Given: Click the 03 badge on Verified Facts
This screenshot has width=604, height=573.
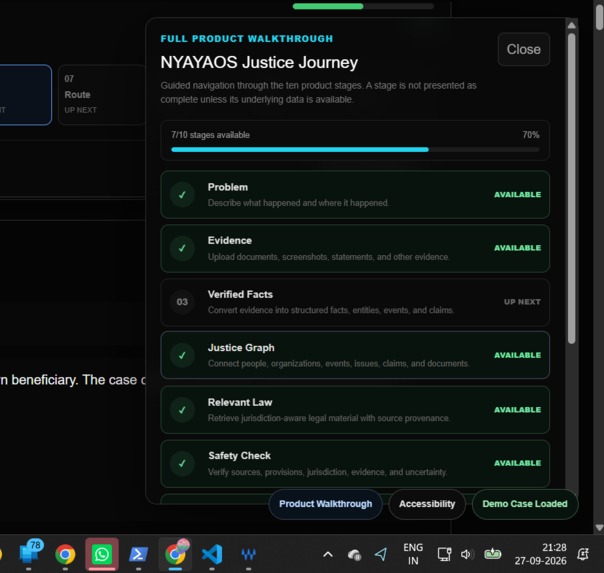Looking at the screenshot, I should 182,302.
